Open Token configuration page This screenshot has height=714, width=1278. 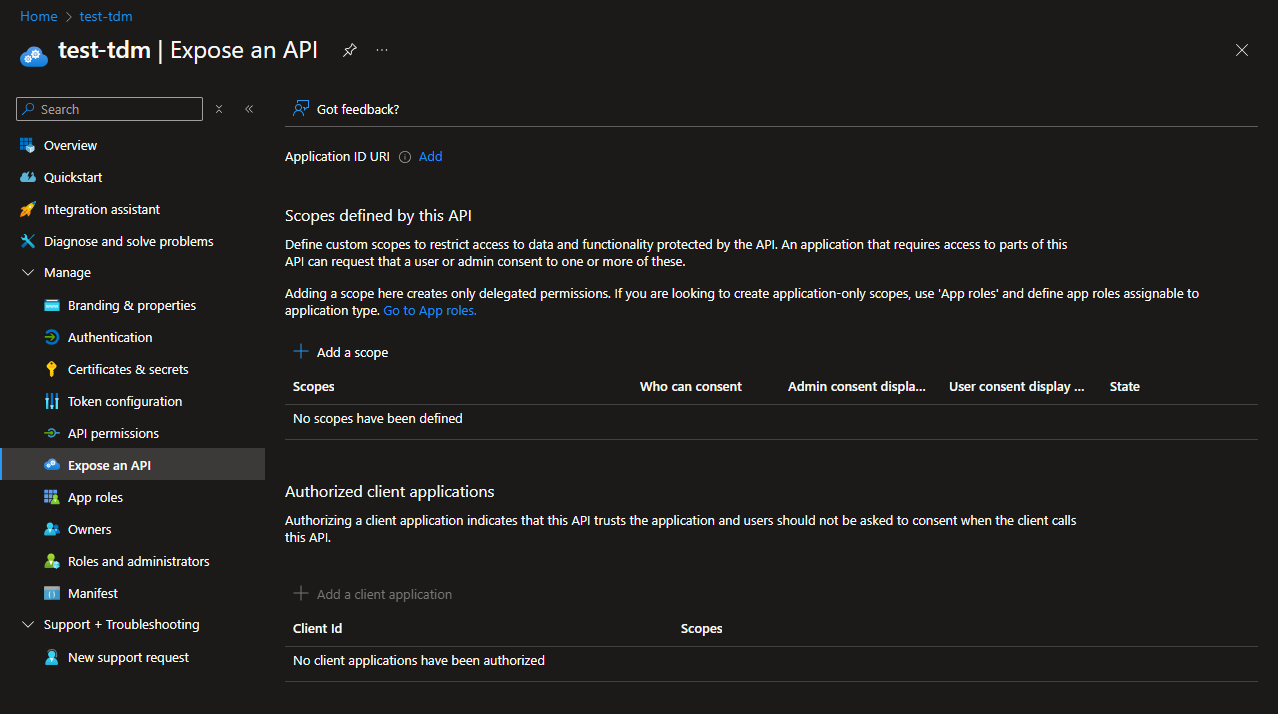coord(125,401)
